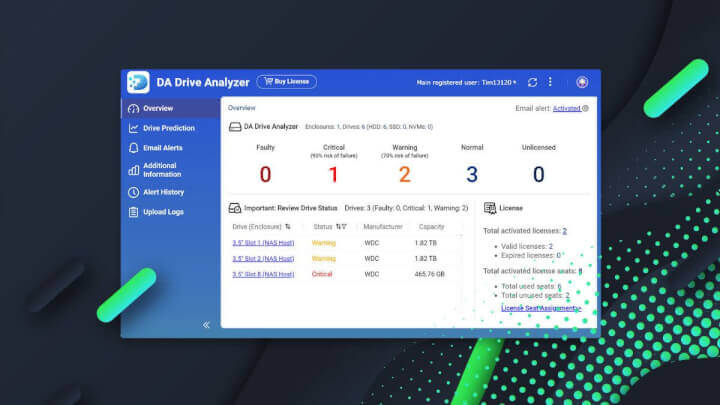The height and width of the screenshot is (405, 720).
Task: Click the Enclosures and drives summary text
Action: click(369, 127)
